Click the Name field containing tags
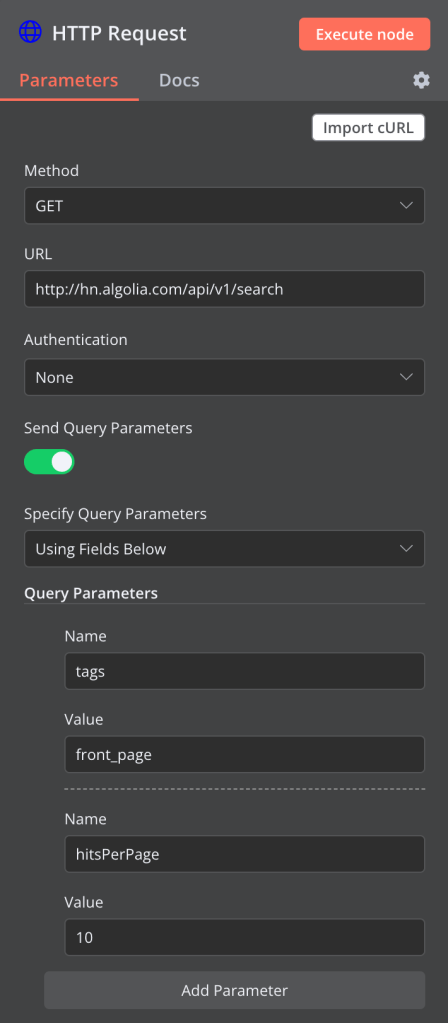448x1023 pixels. 245,671
